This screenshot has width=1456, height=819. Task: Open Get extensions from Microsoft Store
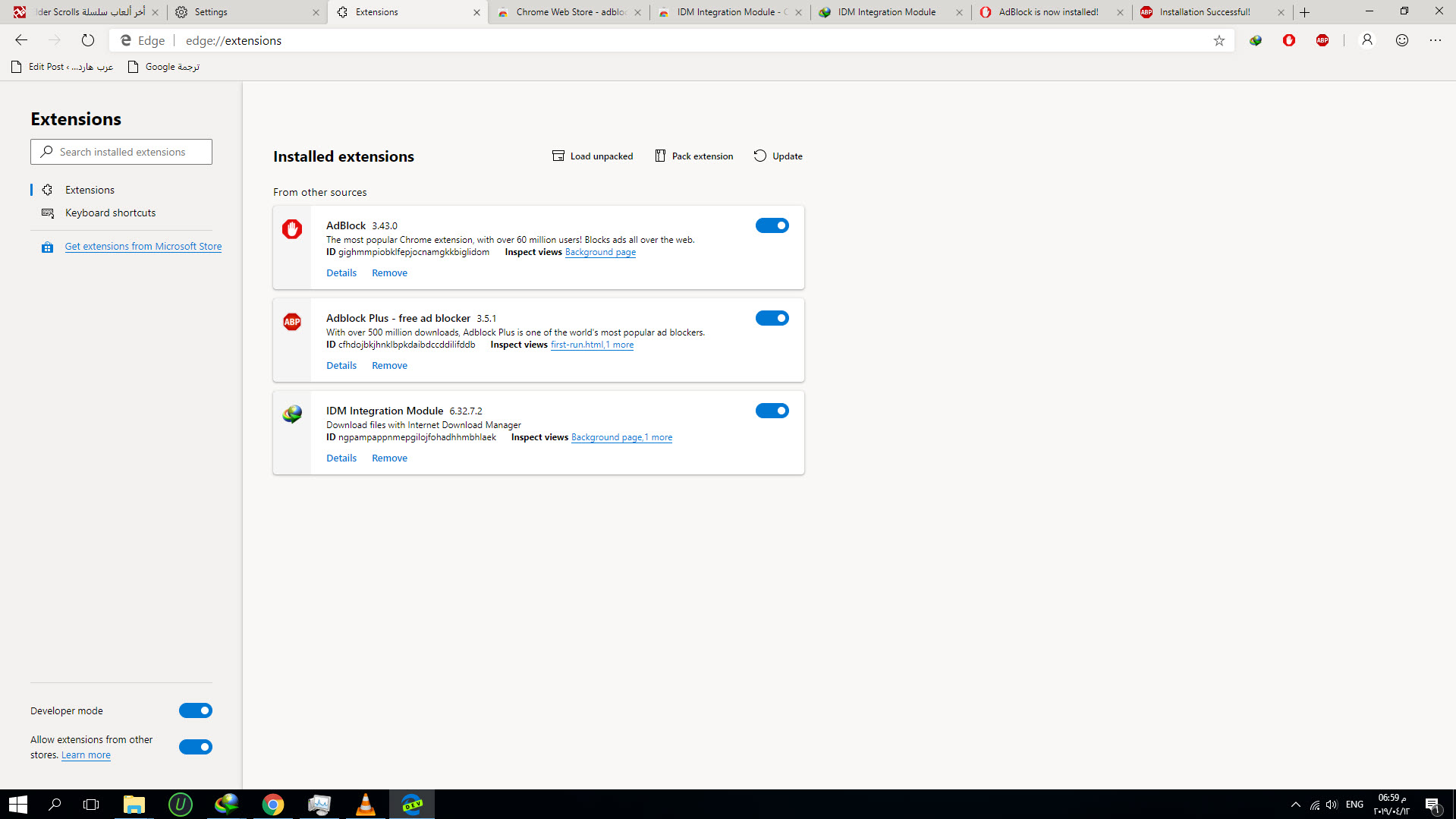pos(143,247)
